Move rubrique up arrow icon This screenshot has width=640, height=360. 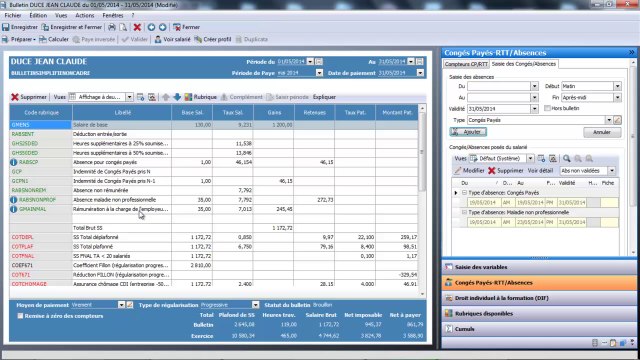[x=166, y=97]
